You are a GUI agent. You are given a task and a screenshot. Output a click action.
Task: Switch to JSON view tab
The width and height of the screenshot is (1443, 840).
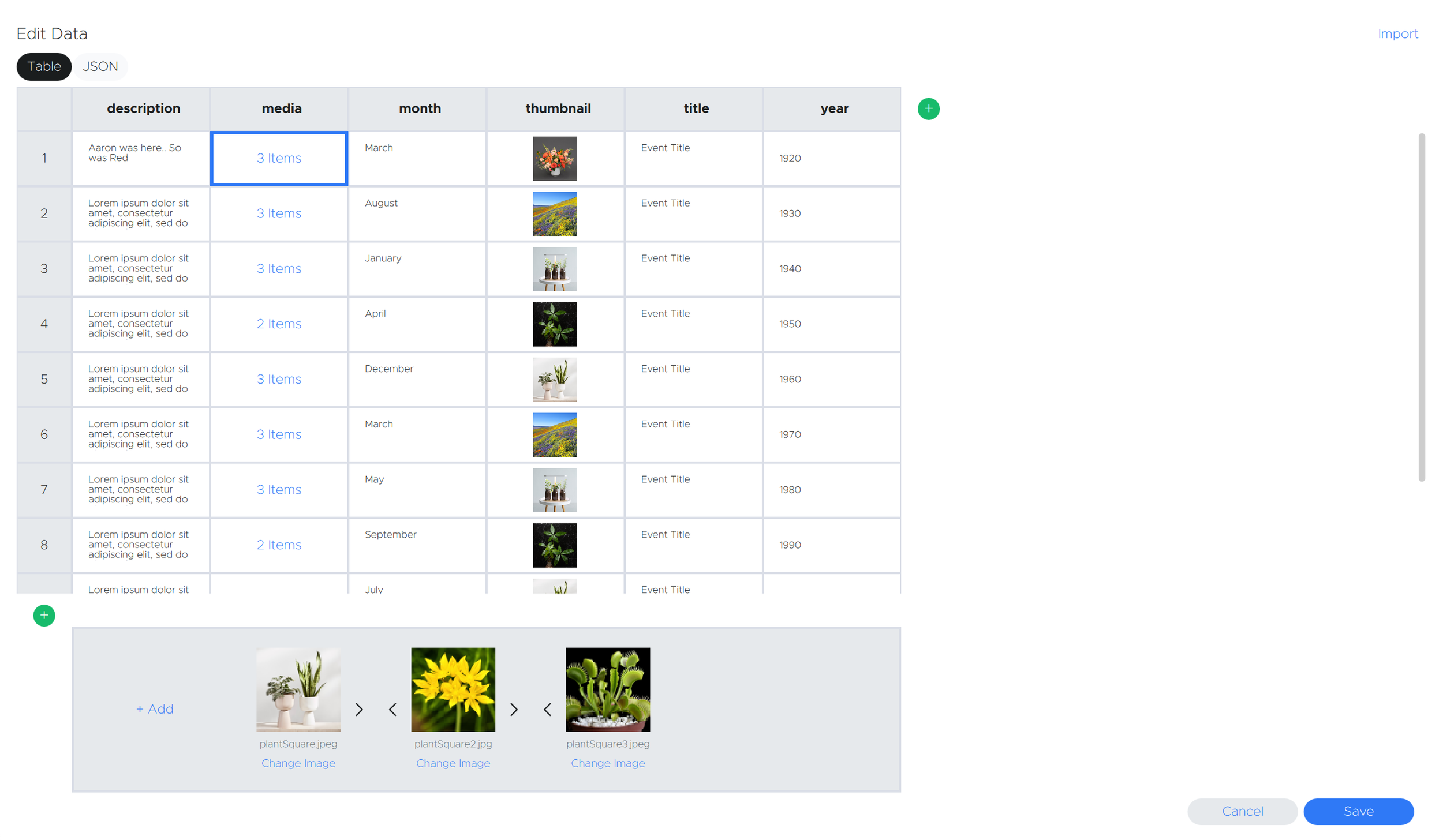(100, 66)
